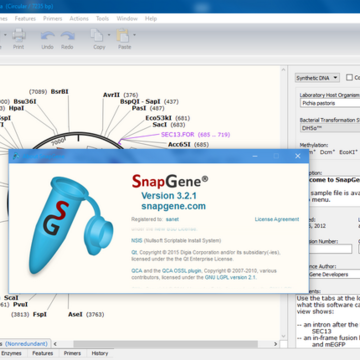This screenshot has height=360, width=360.
Task: Open the Window menu
Action: (127, 19)
